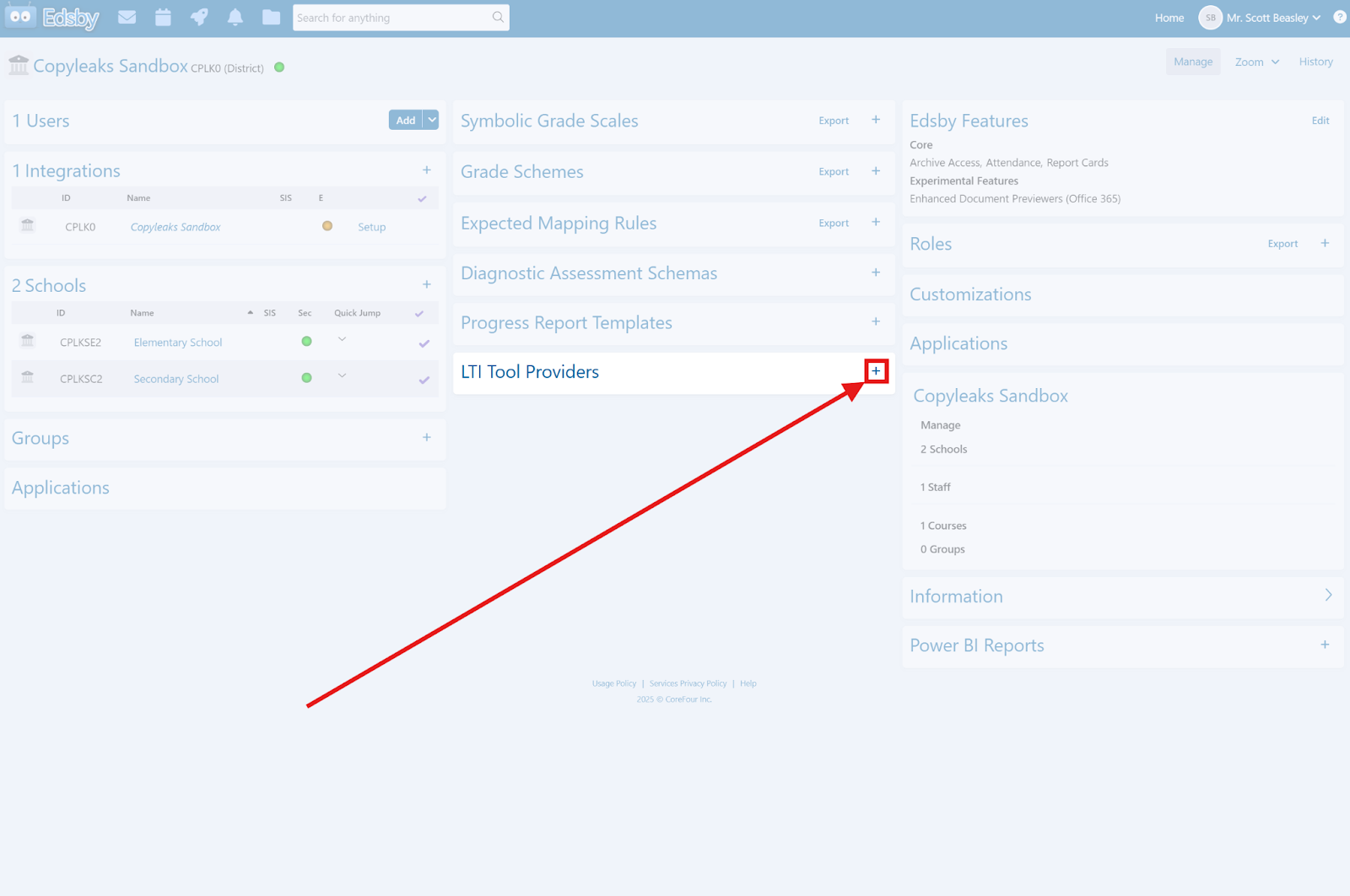The height and width of the screenshot is (896, 1350).
Task: Open Applications section in left column
Action: tap(61, 488)
